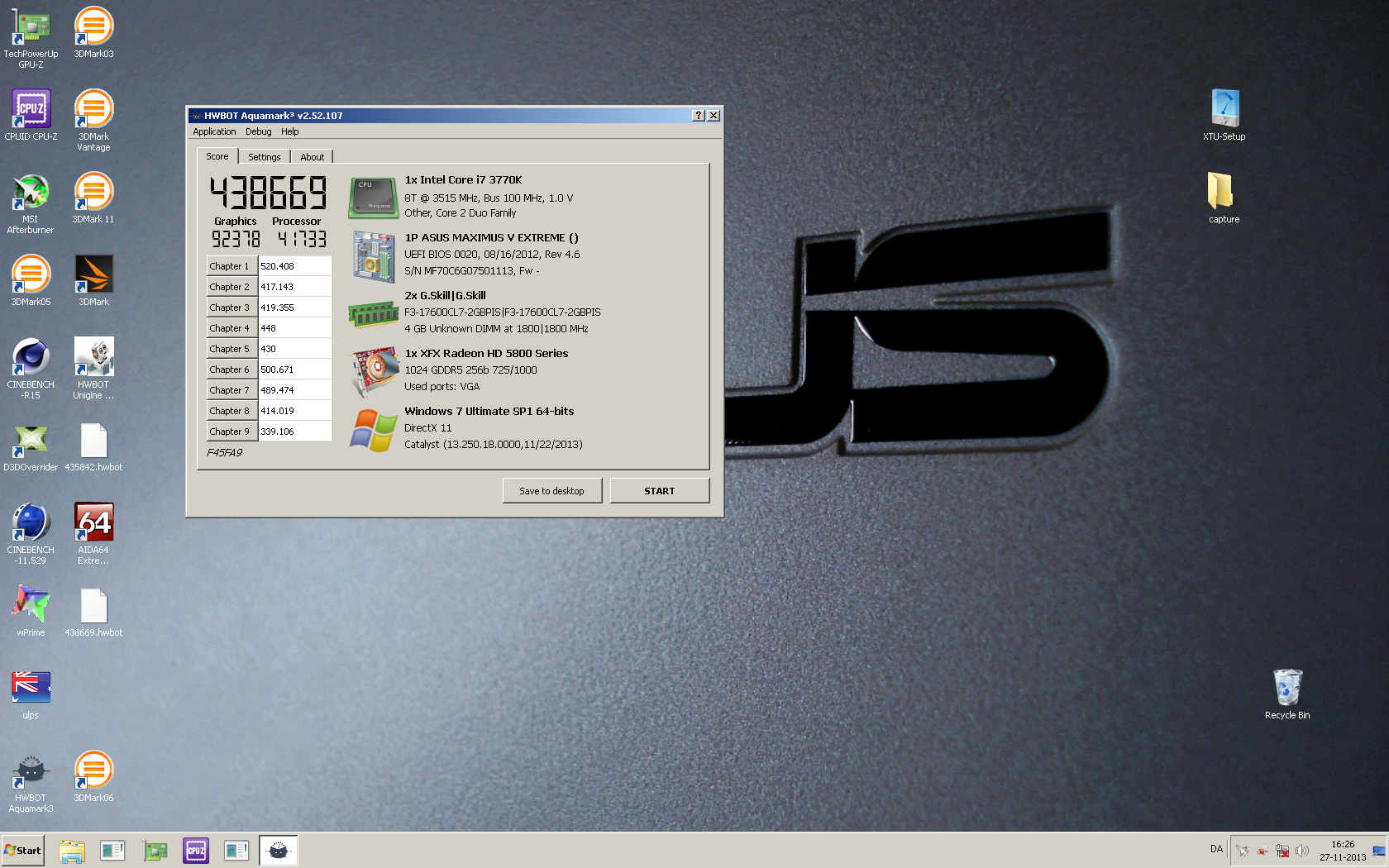
Task: Open the wPrime desktop icon
Action: [x=31, y=612]
